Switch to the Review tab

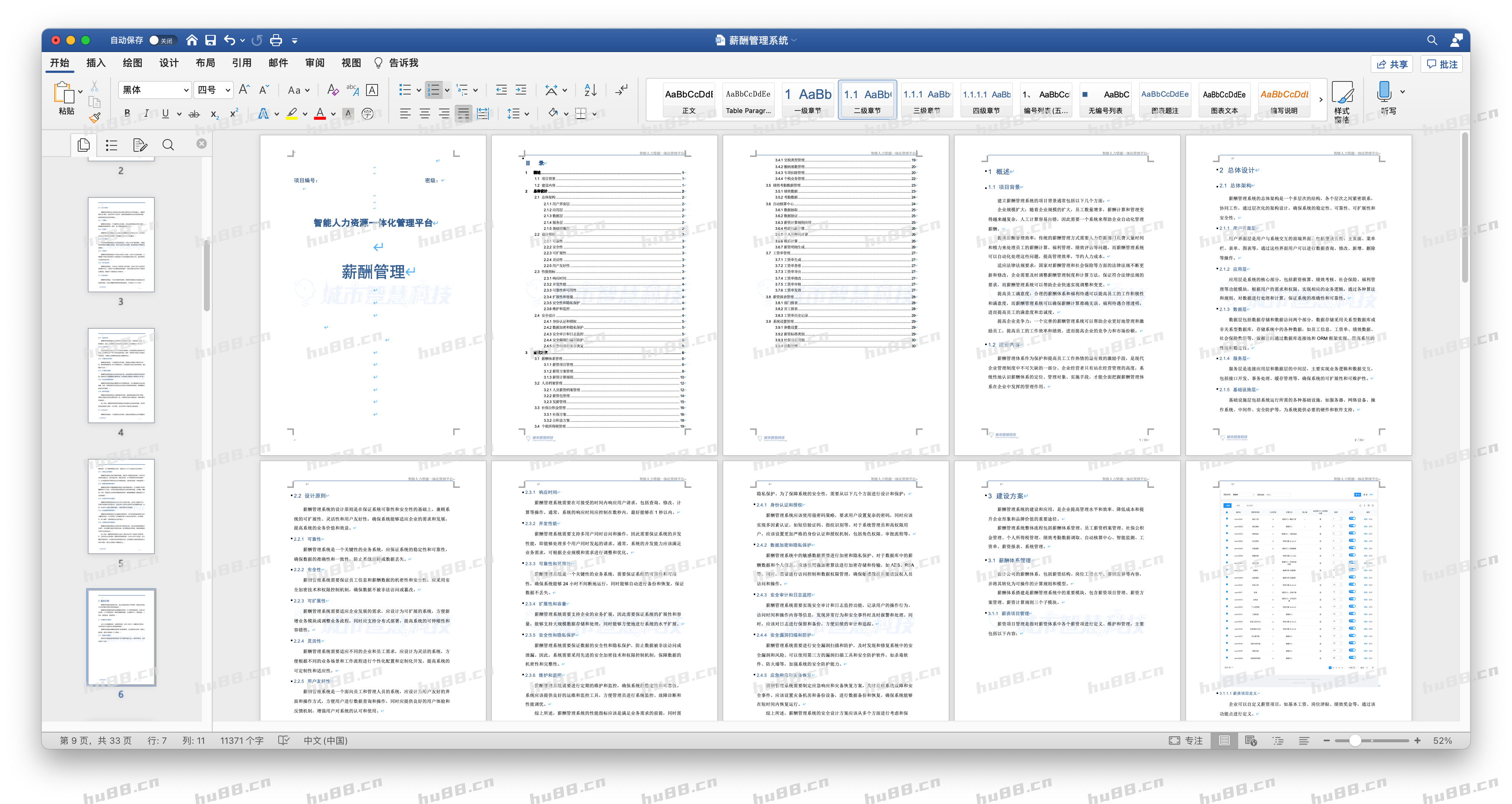pyautogui.click(x=315, y=63)
